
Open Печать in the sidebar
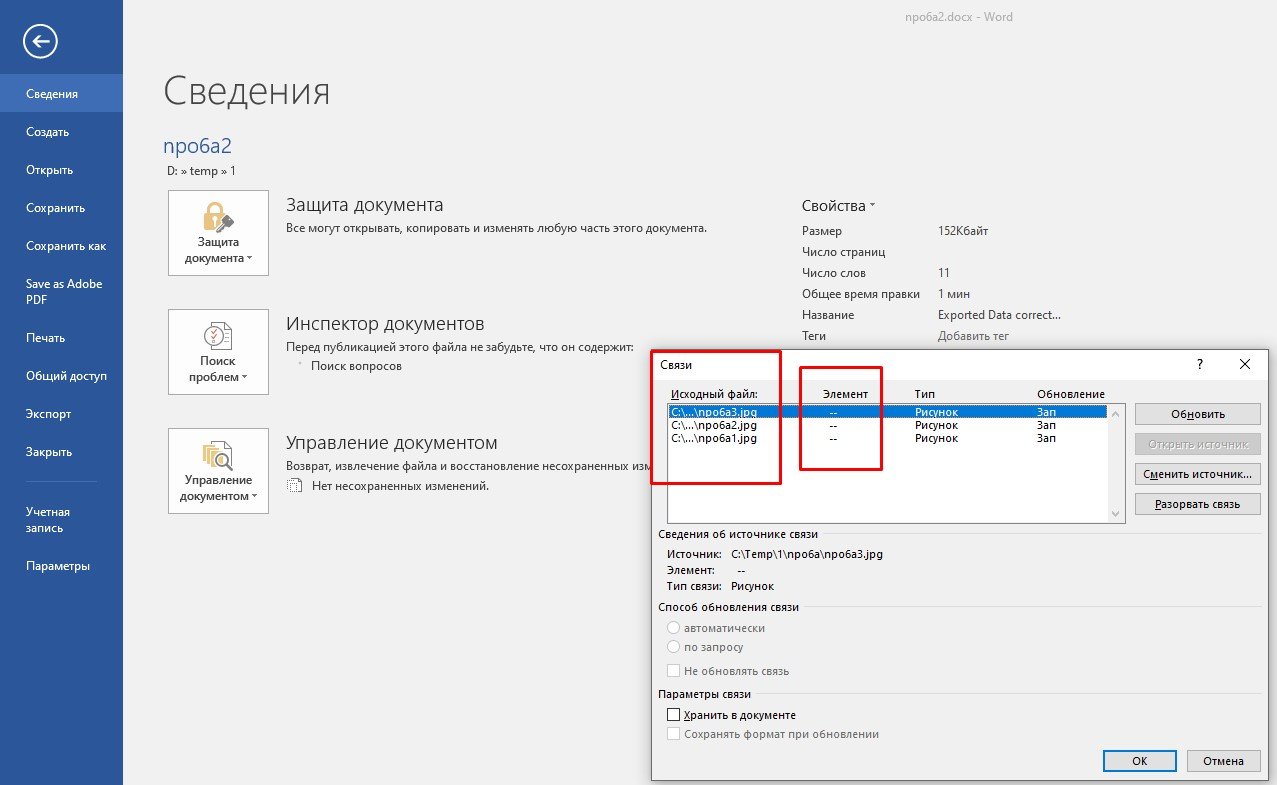pos(61,338)
